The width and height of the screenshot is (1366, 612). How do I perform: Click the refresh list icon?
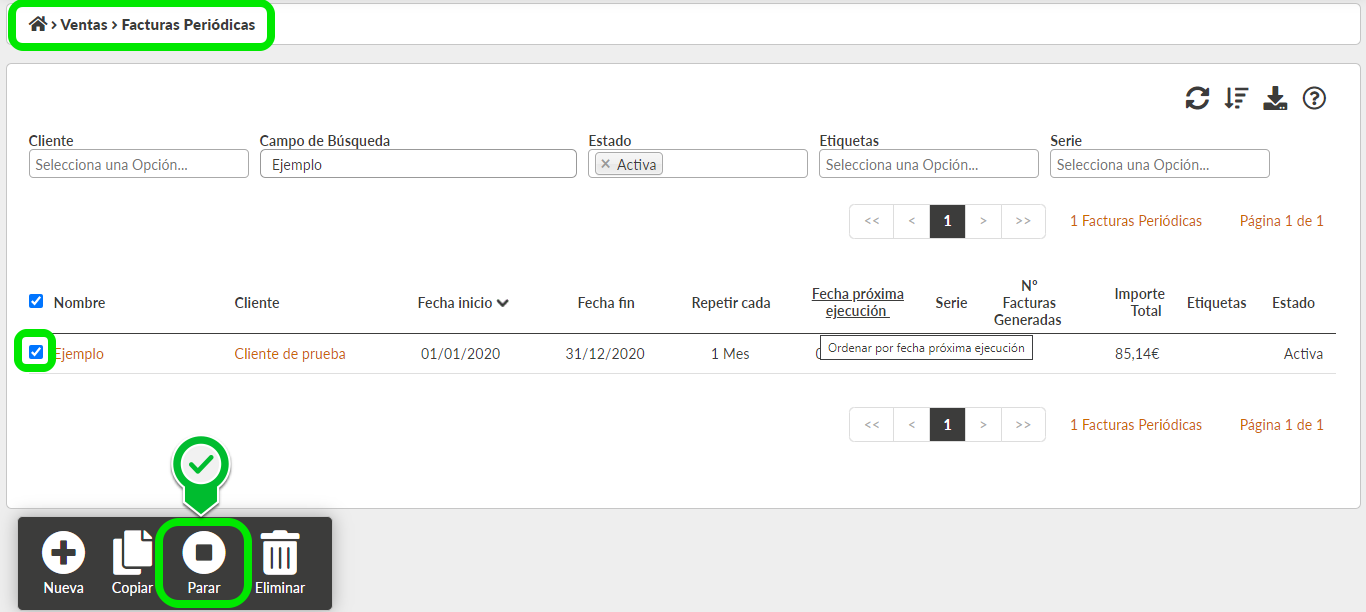tap(1197, 98)
